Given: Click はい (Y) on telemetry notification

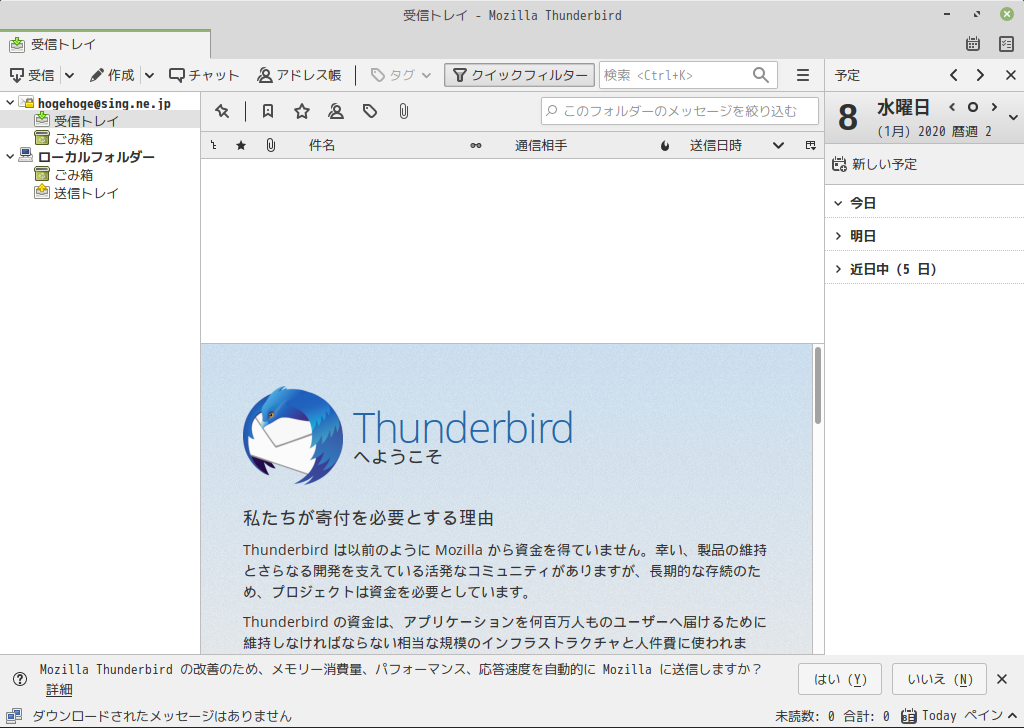Looking at the screenshot, I should pos(840,679).
